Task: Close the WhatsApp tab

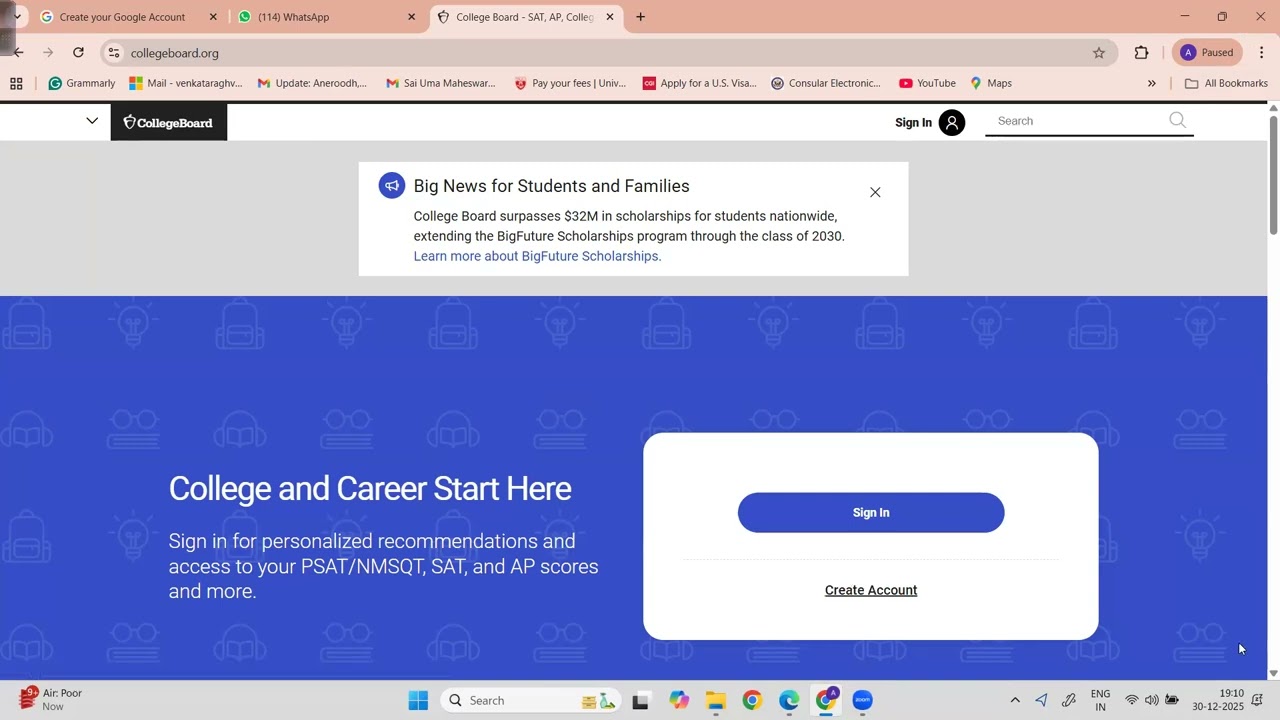Action: coord(411,17)
